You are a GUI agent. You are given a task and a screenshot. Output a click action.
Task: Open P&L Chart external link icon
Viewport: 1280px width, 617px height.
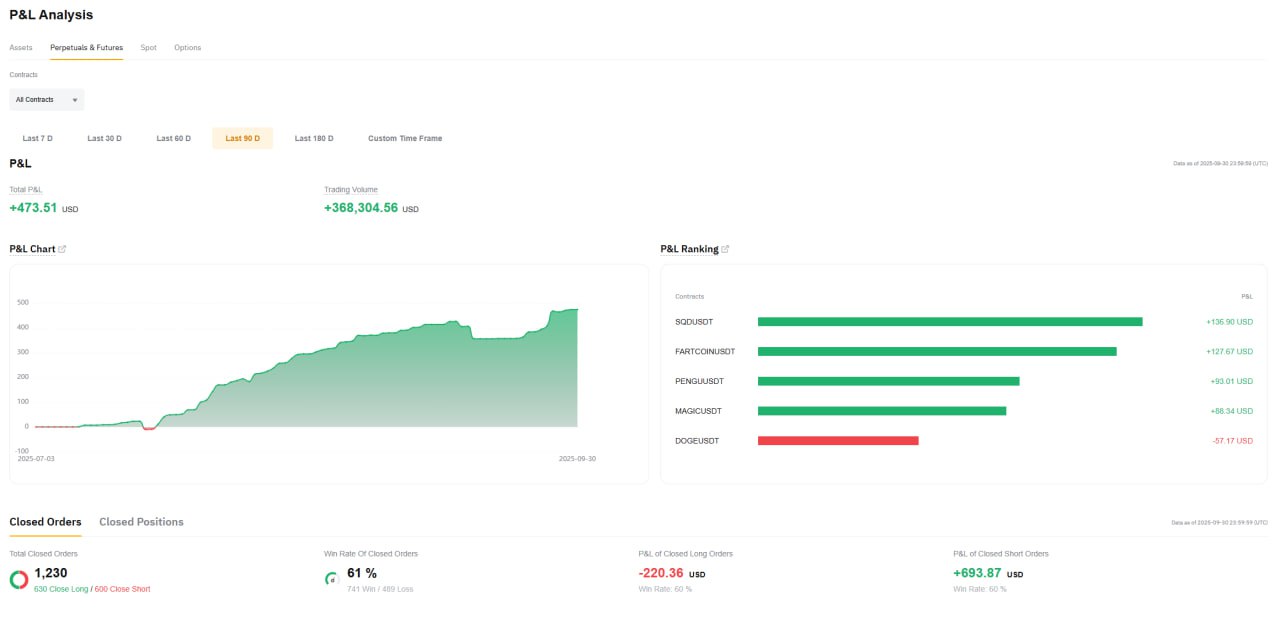(x=62, y=249)
